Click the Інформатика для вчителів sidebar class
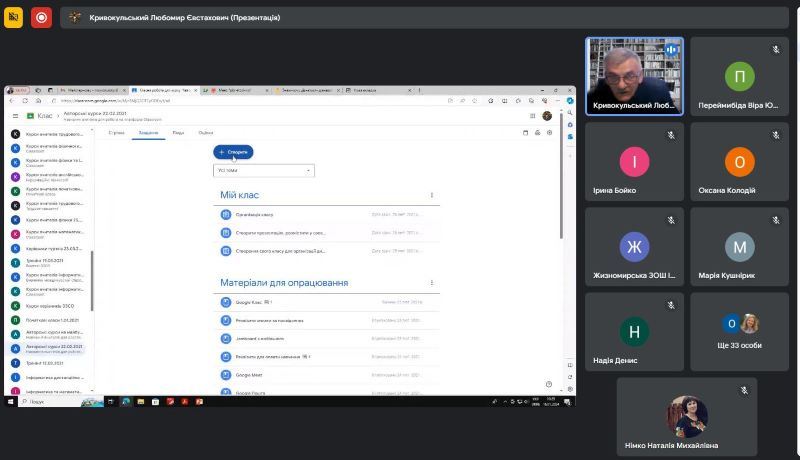This screenshot has height=460, width=800. point(54,378)
